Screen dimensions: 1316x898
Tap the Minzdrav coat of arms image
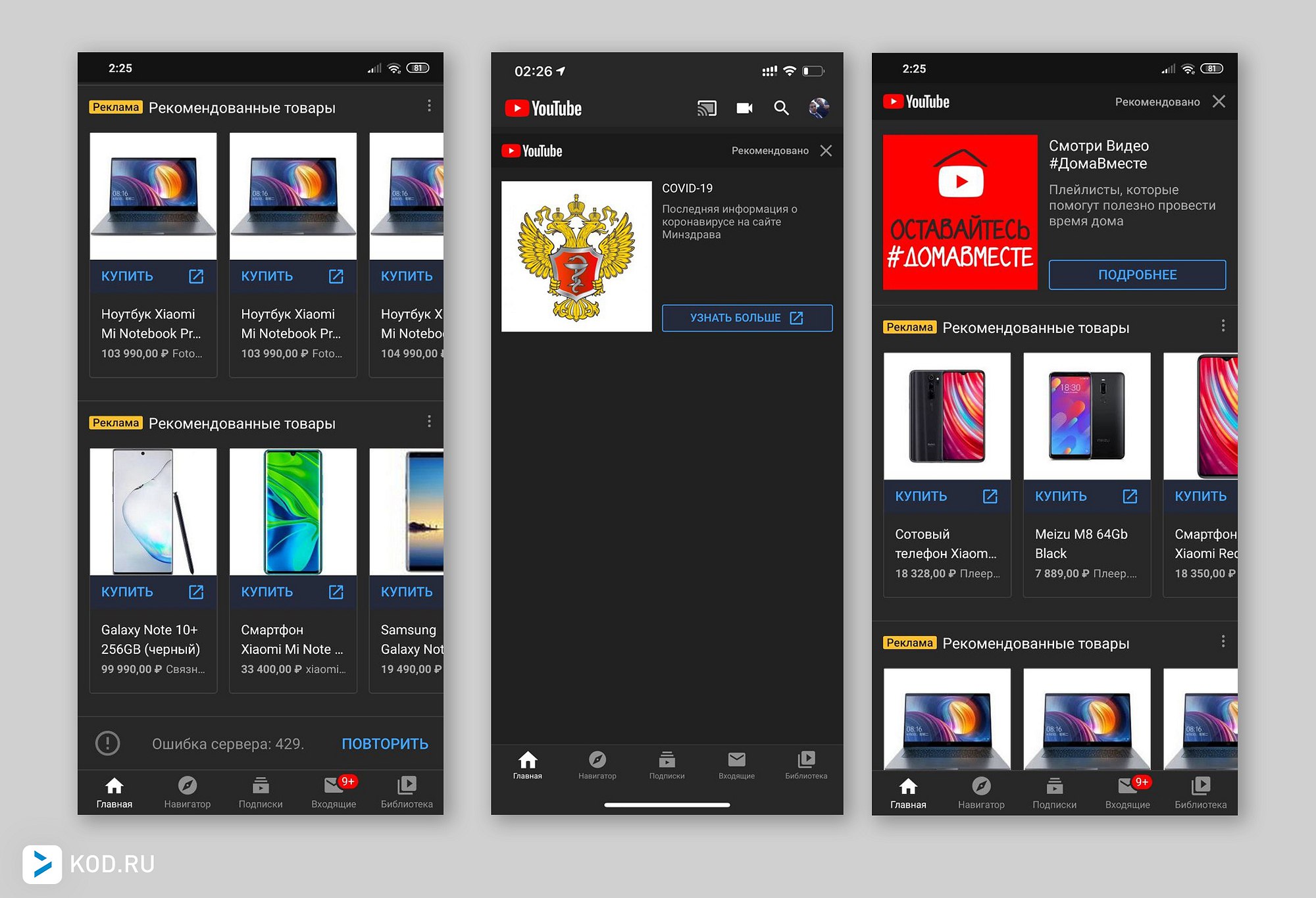pos(576,257)
